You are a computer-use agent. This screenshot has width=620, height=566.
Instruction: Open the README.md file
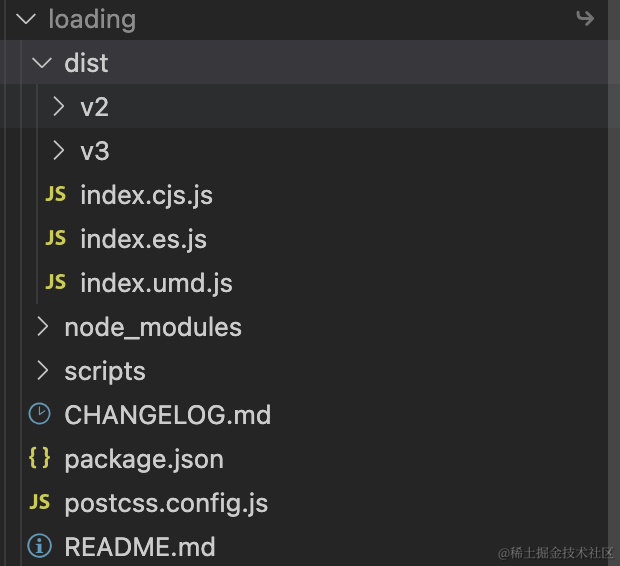140,547
